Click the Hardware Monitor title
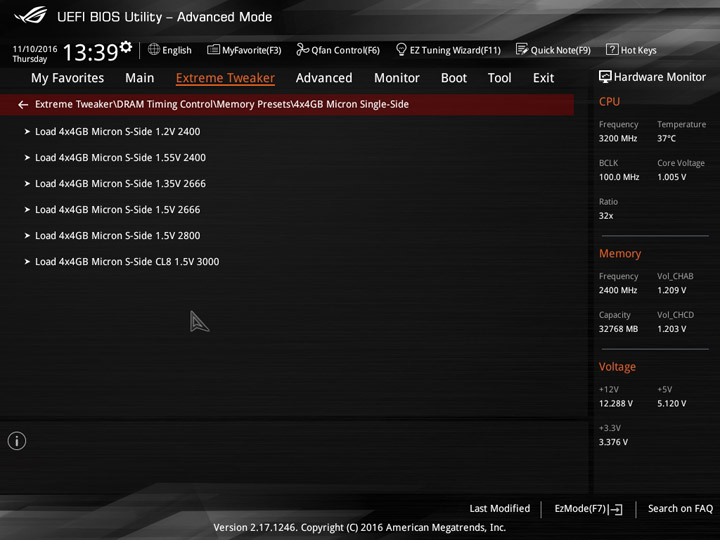 (659, 77)
